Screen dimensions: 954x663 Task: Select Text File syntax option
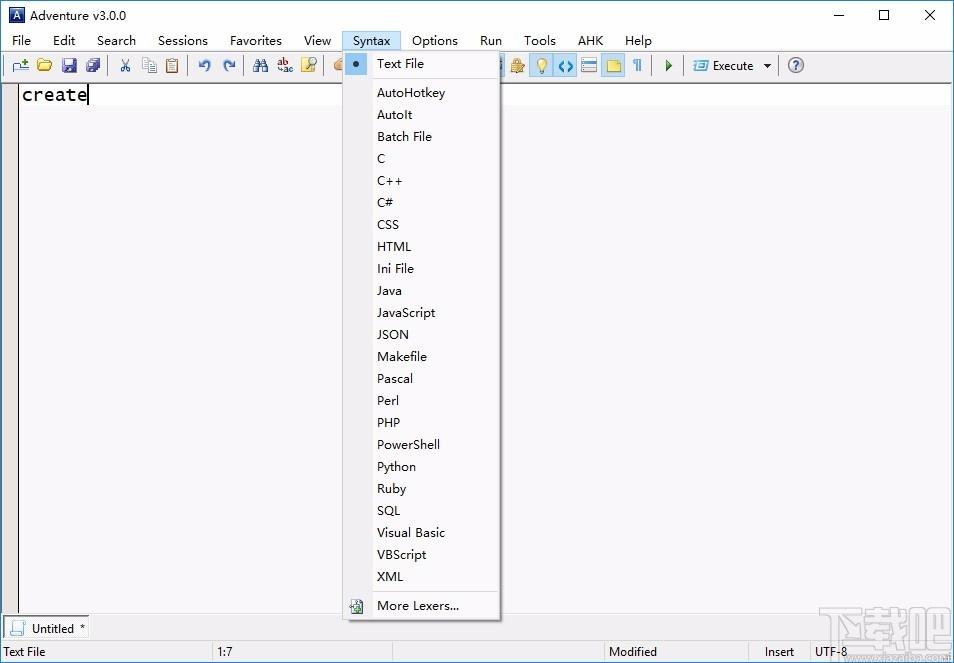pos(422,64)
